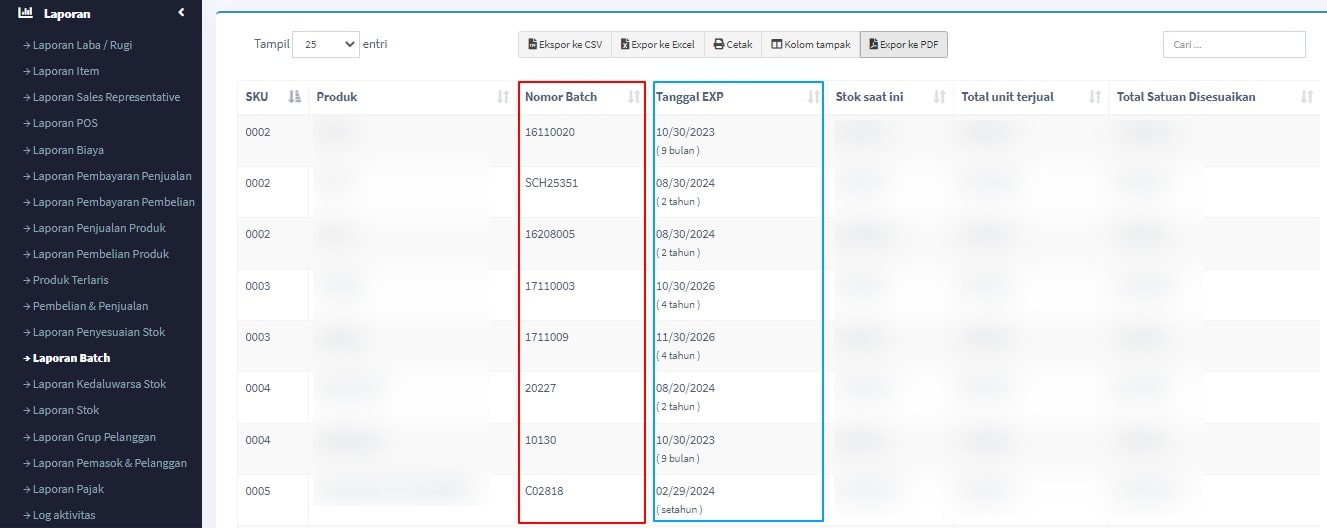The width and height of the screenshot is (1327, 528).
Task: Click Ekspor ke CSV button
Action: (x=565, y=44)
